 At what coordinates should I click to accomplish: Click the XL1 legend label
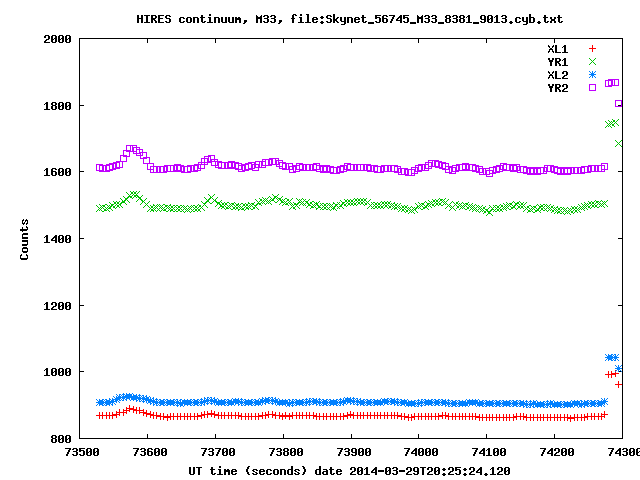[x=558, y=49]
